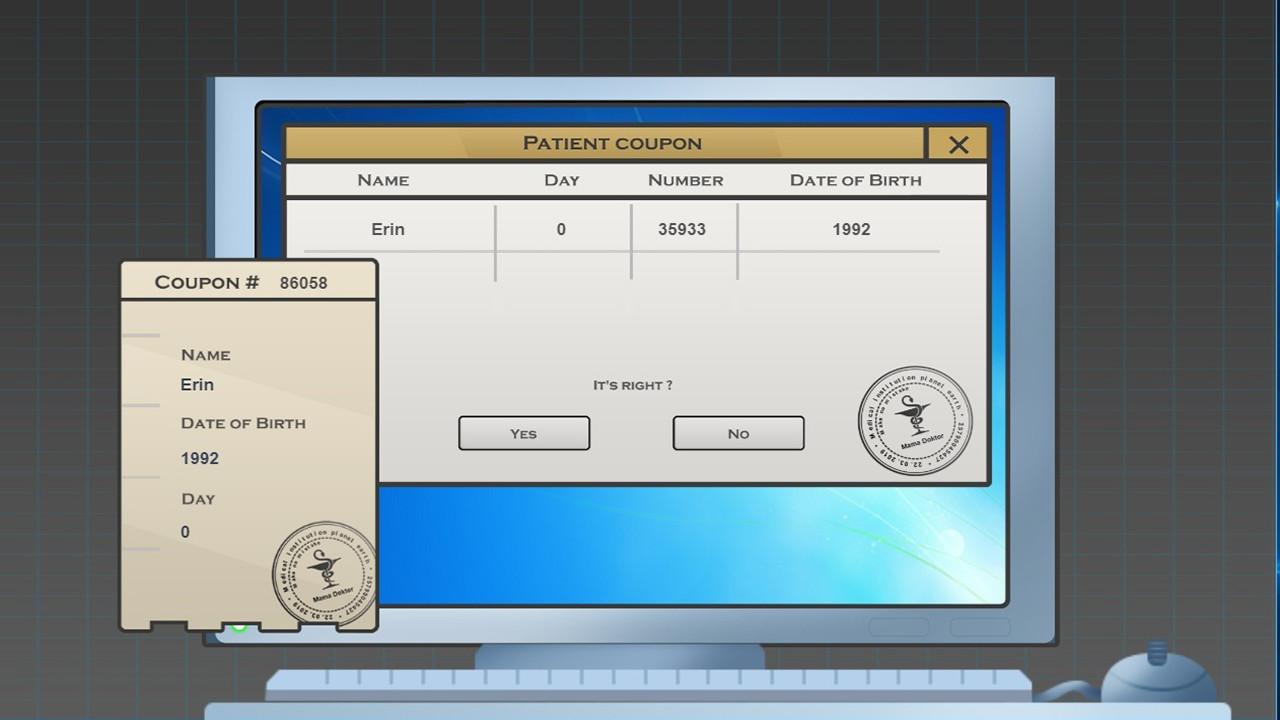
Task: Click birth year 1992 in the table row
Action: (851, 229)
